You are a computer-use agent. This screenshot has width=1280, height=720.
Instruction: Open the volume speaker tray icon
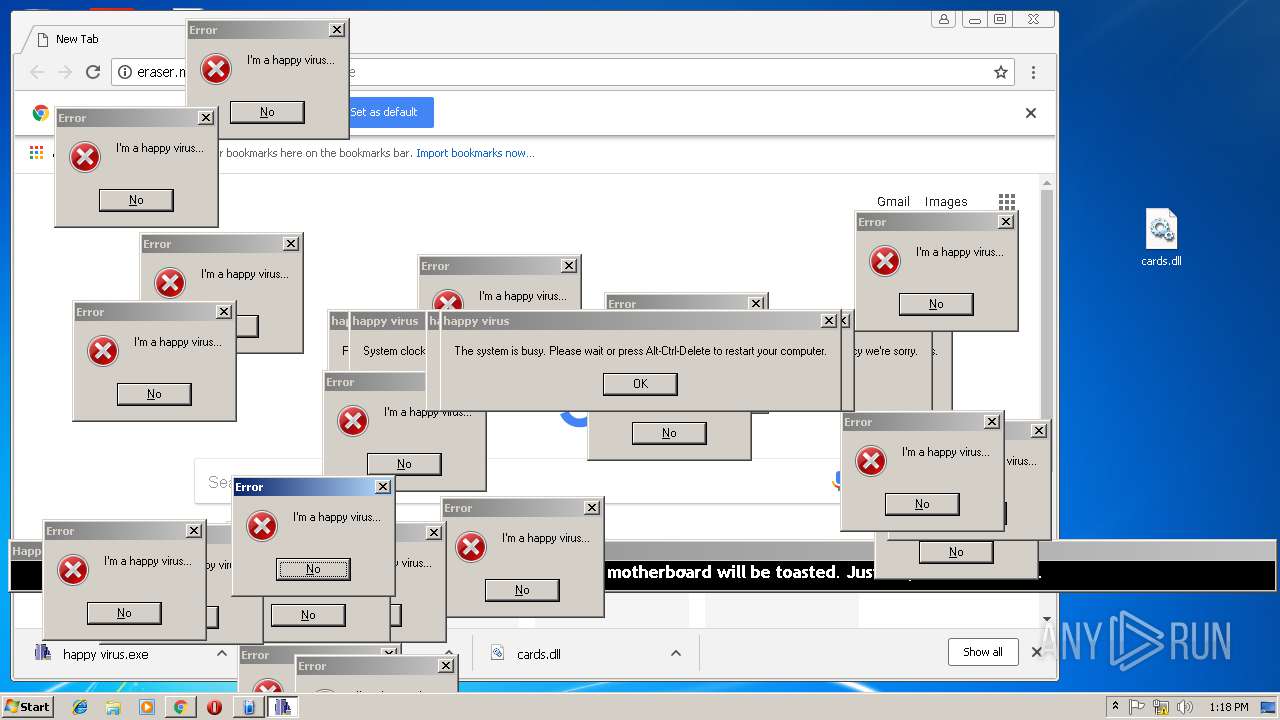click(x=1185, y=707)
